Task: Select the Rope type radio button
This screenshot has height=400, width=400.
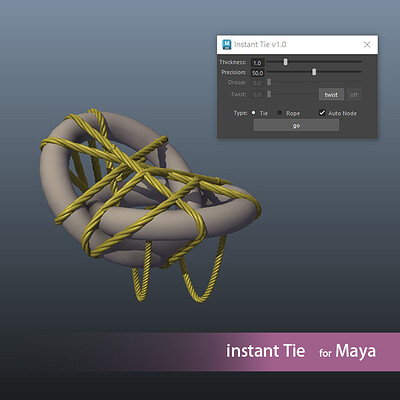Action: [x=280, y=113]
